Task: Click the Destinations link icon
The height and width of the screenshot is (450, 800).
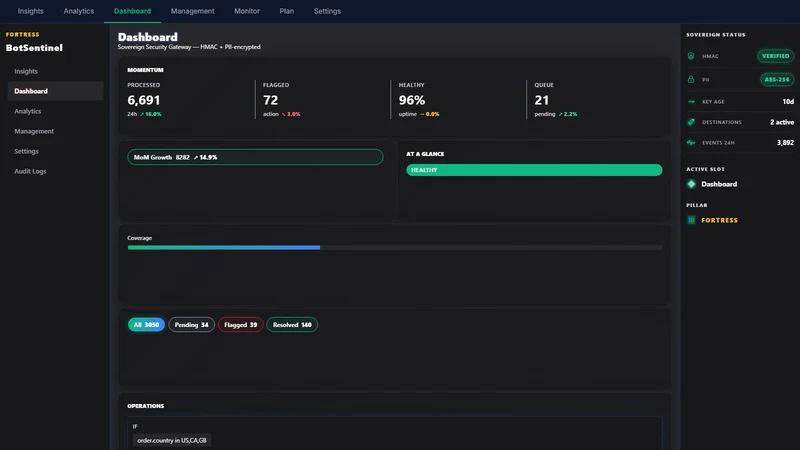Action: click(691, 122)
